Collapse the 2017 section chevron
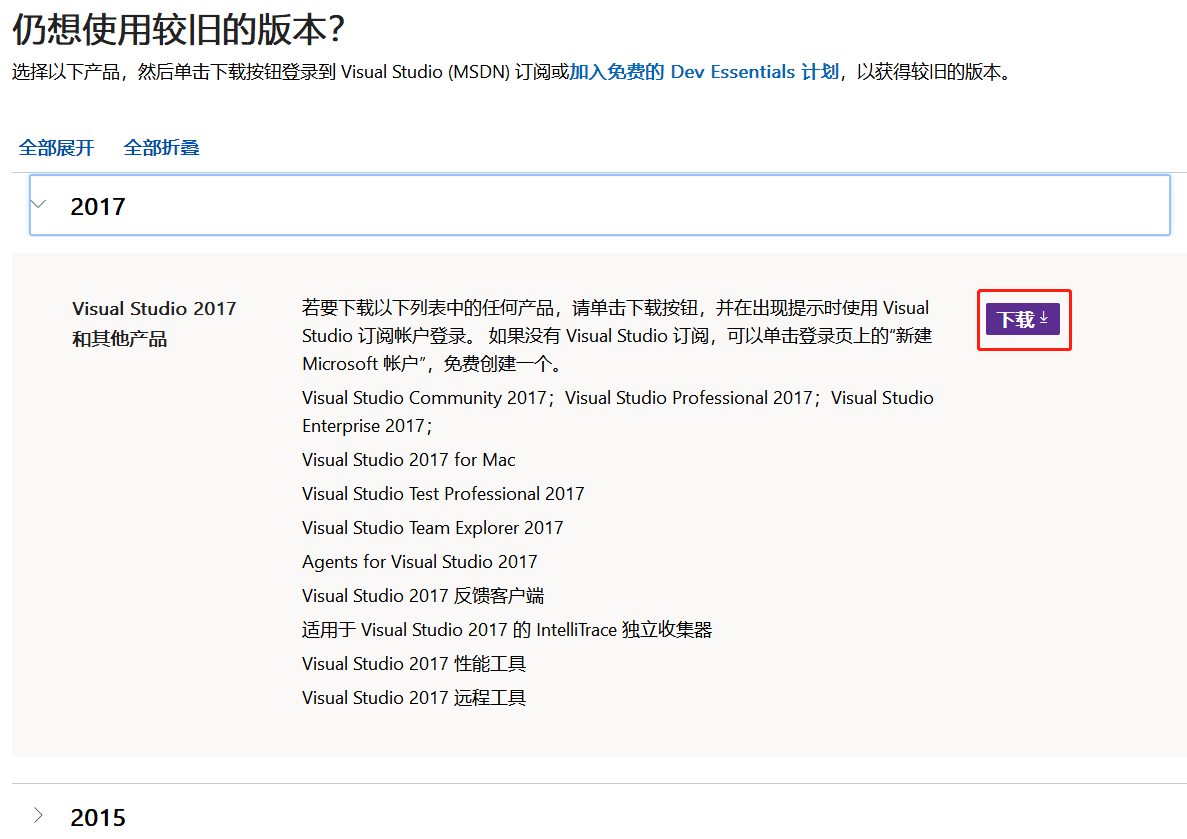 pos(39,204)
